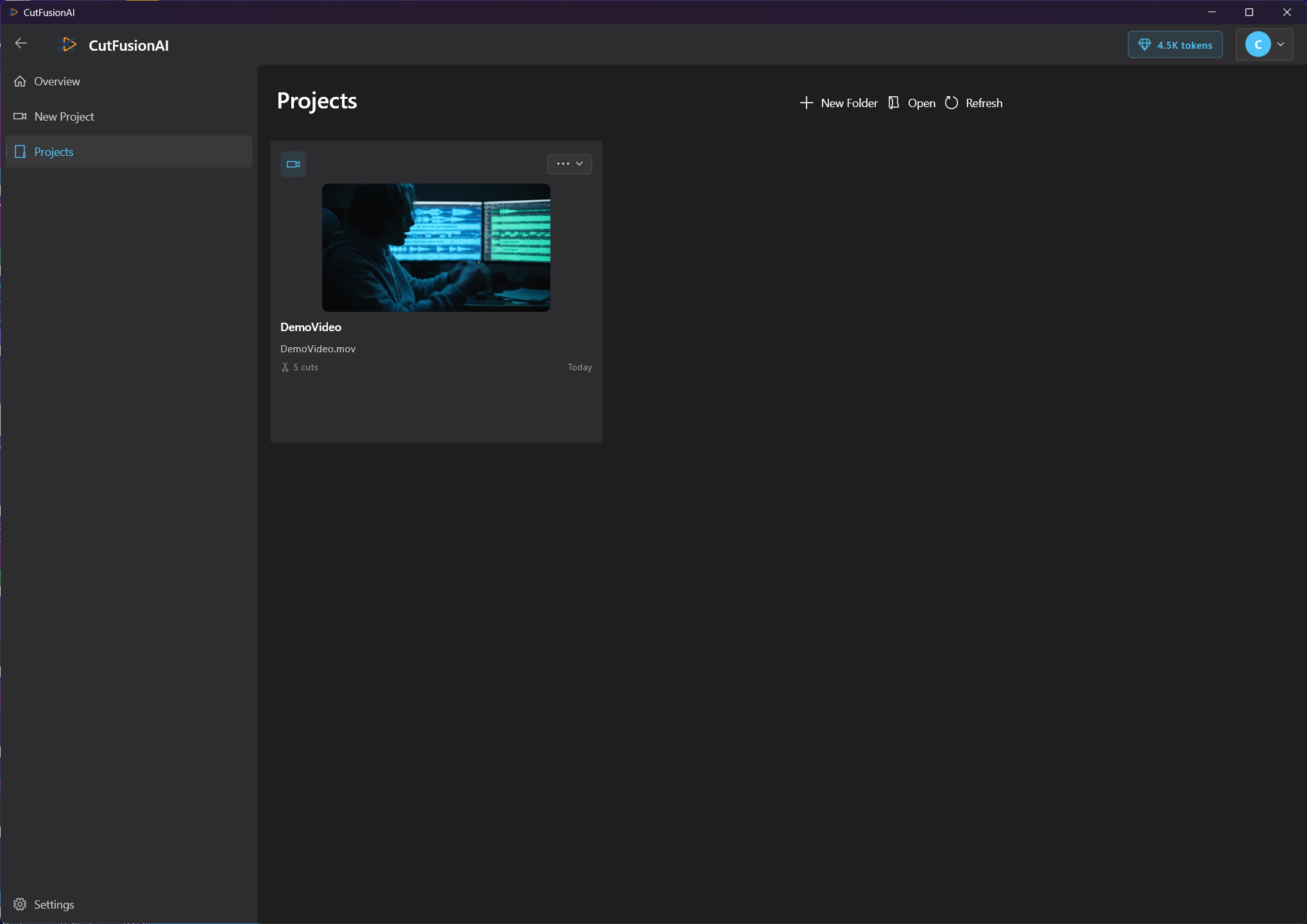Maximize the CutFusionAI window
Image resolution: width=1307 pixels, height=924 pixels.
1249,12
